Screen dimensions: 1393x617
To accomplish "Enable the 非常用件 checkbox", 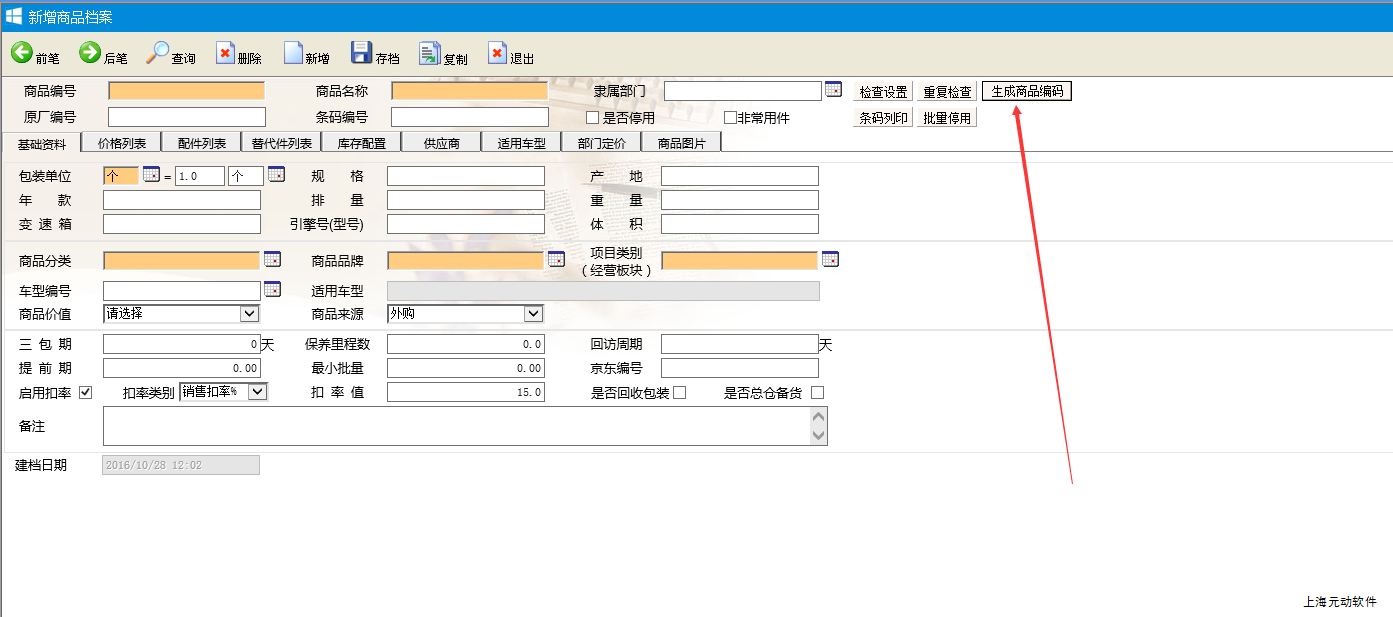I will click(x=730, y=118).
